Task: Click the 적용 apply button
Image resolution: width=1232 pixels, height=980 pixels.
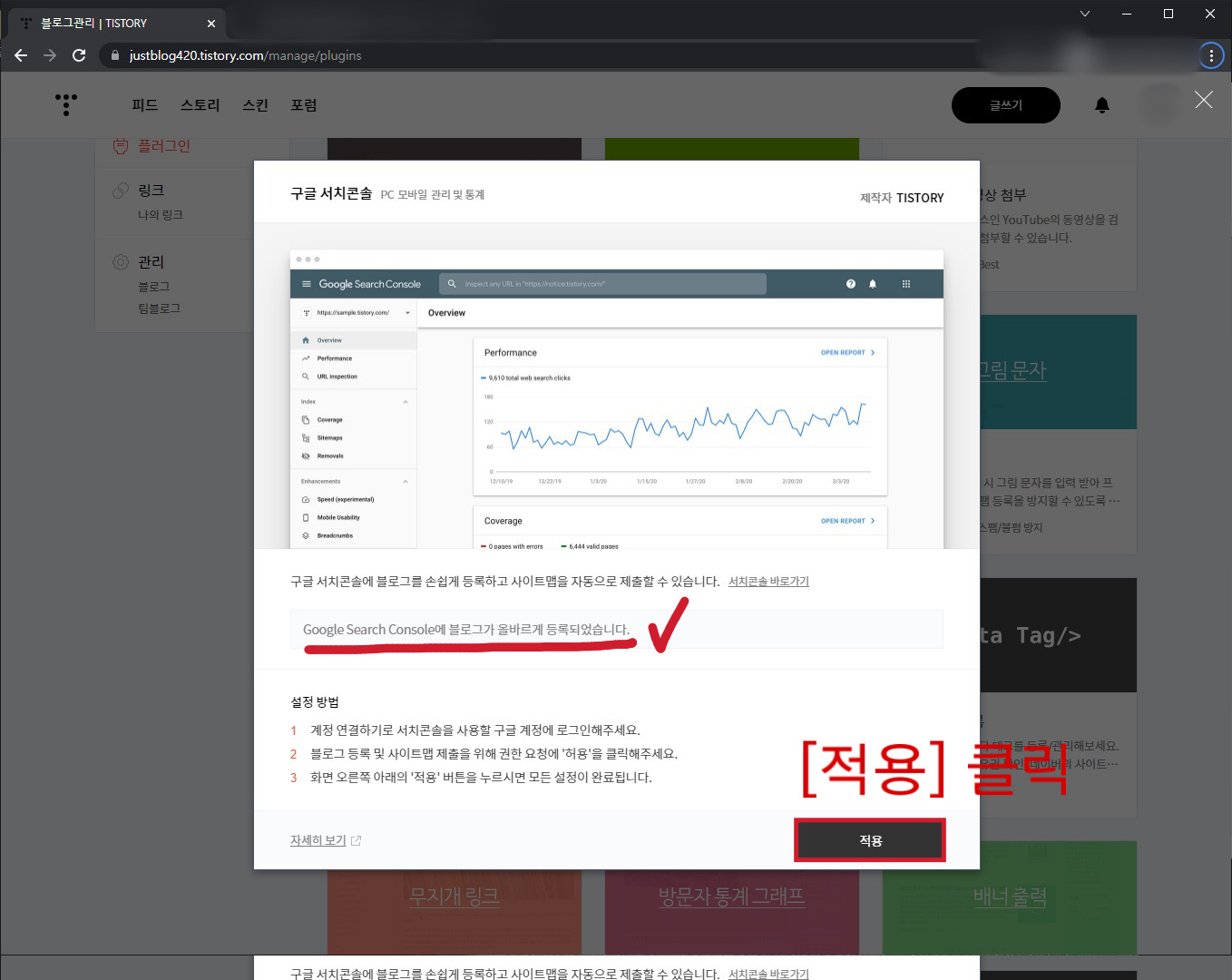Action: click(x=870, y=840)
